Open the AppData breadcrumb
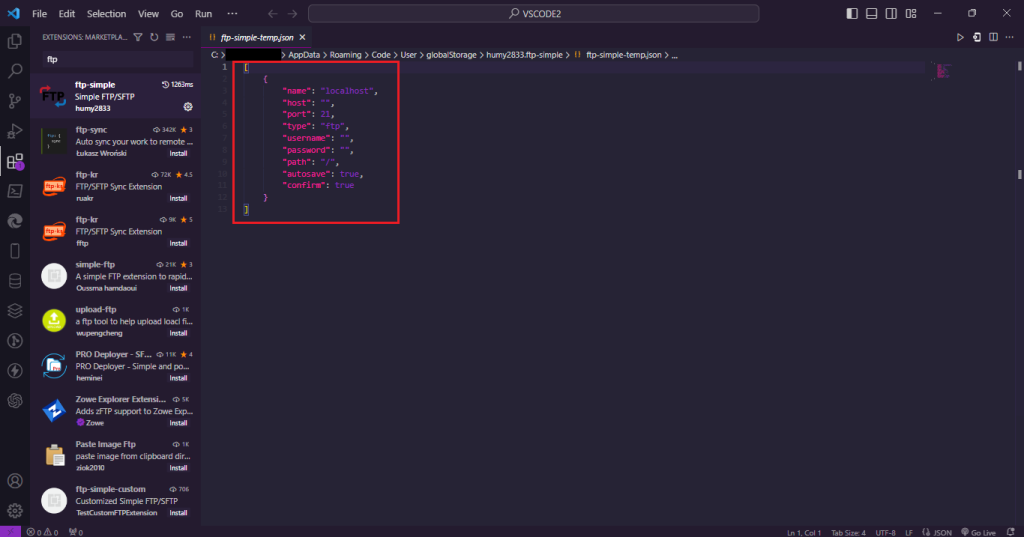 pos(304,55)
